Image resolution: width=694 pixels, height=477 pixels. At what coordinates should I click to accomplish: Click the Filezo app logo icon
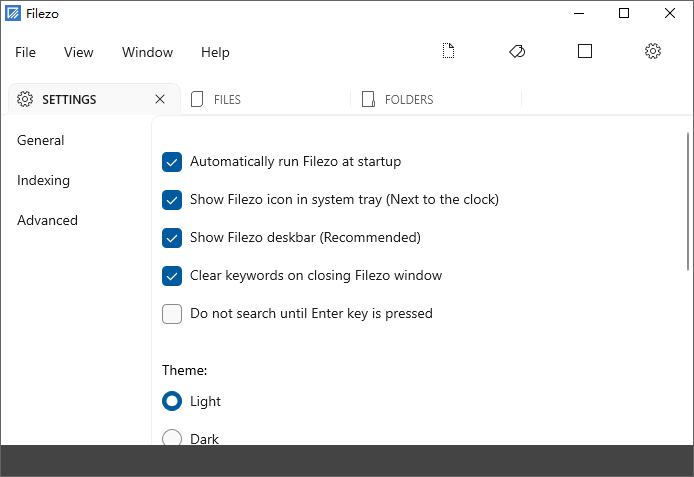(x=13, y=13)
